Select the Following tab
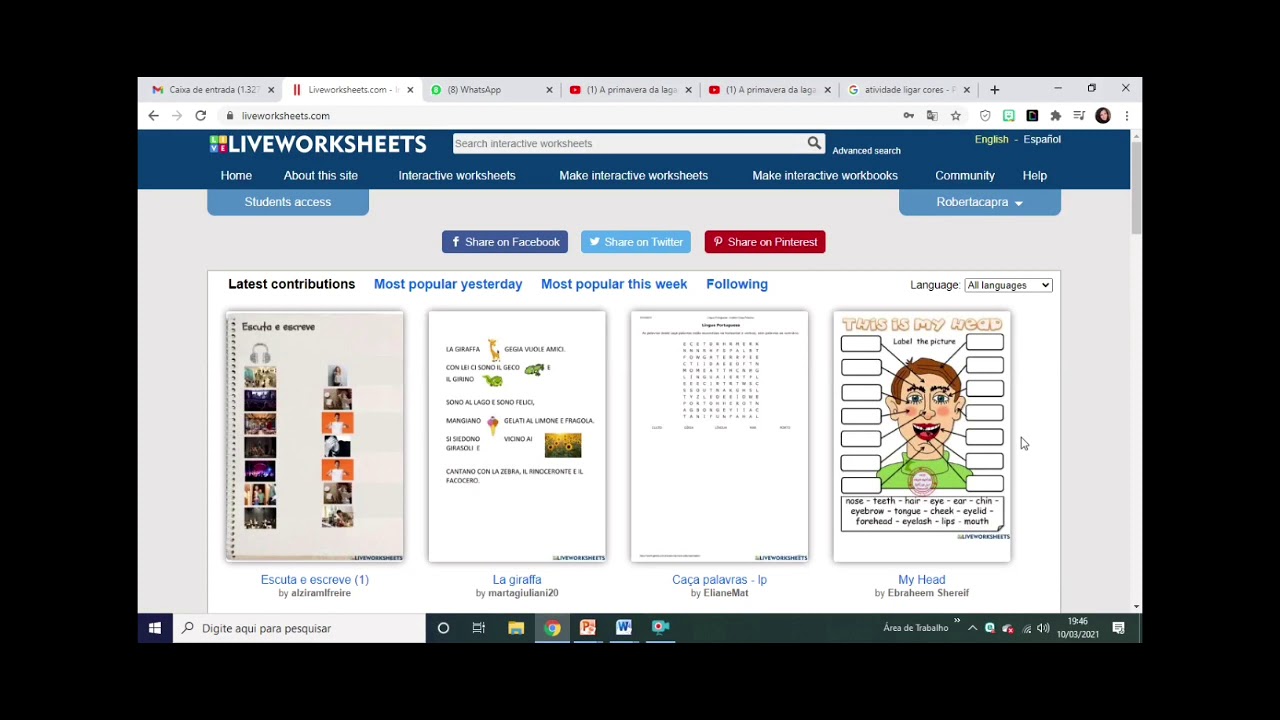The image size is (1280, 720). point(737,284)
